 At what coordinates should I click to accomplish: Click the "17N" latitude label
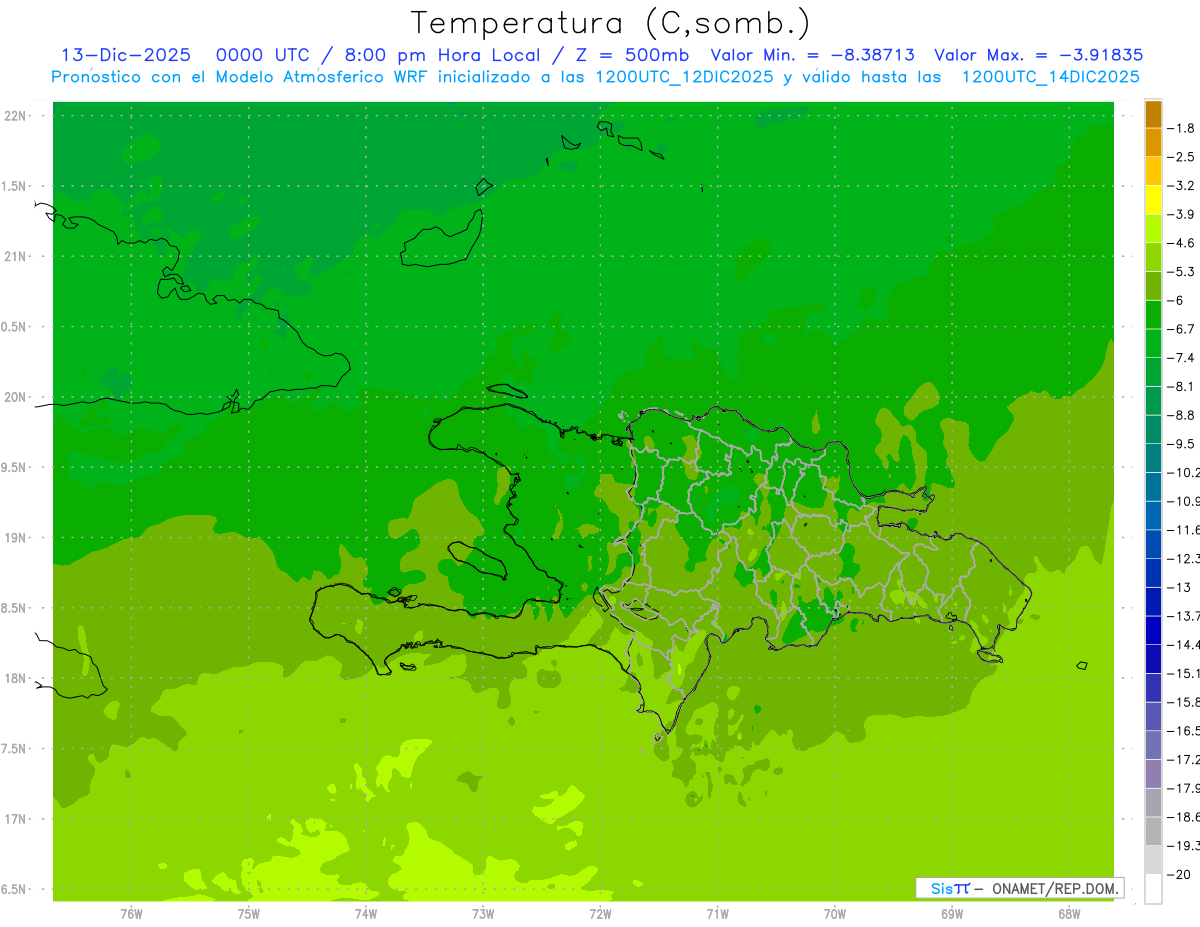pos(16,819)
